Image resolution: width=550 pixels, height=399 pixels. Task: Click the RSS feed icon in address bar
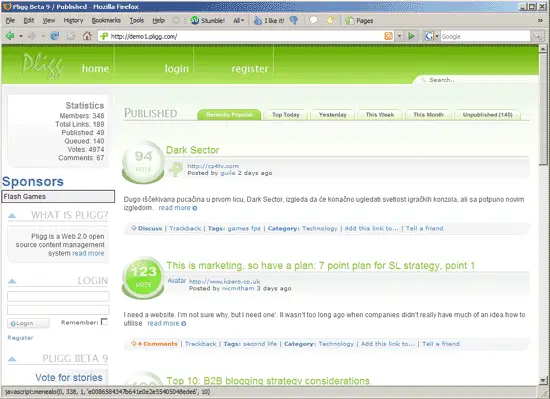click(x=388, y=36)
